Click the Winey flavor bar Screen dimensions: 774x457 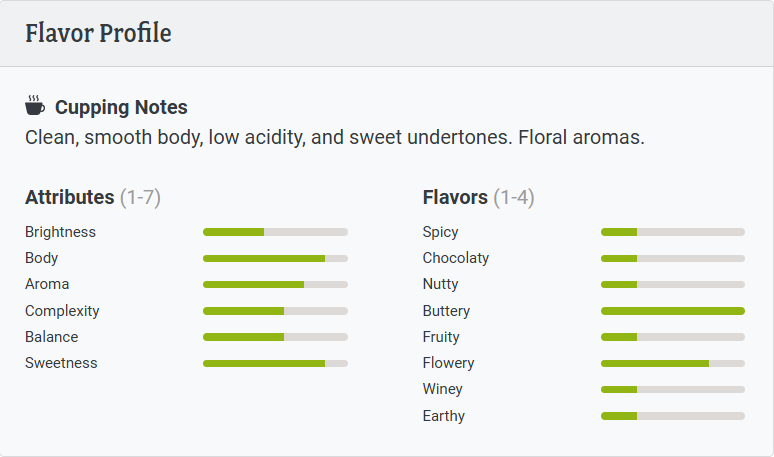[672, 389]
